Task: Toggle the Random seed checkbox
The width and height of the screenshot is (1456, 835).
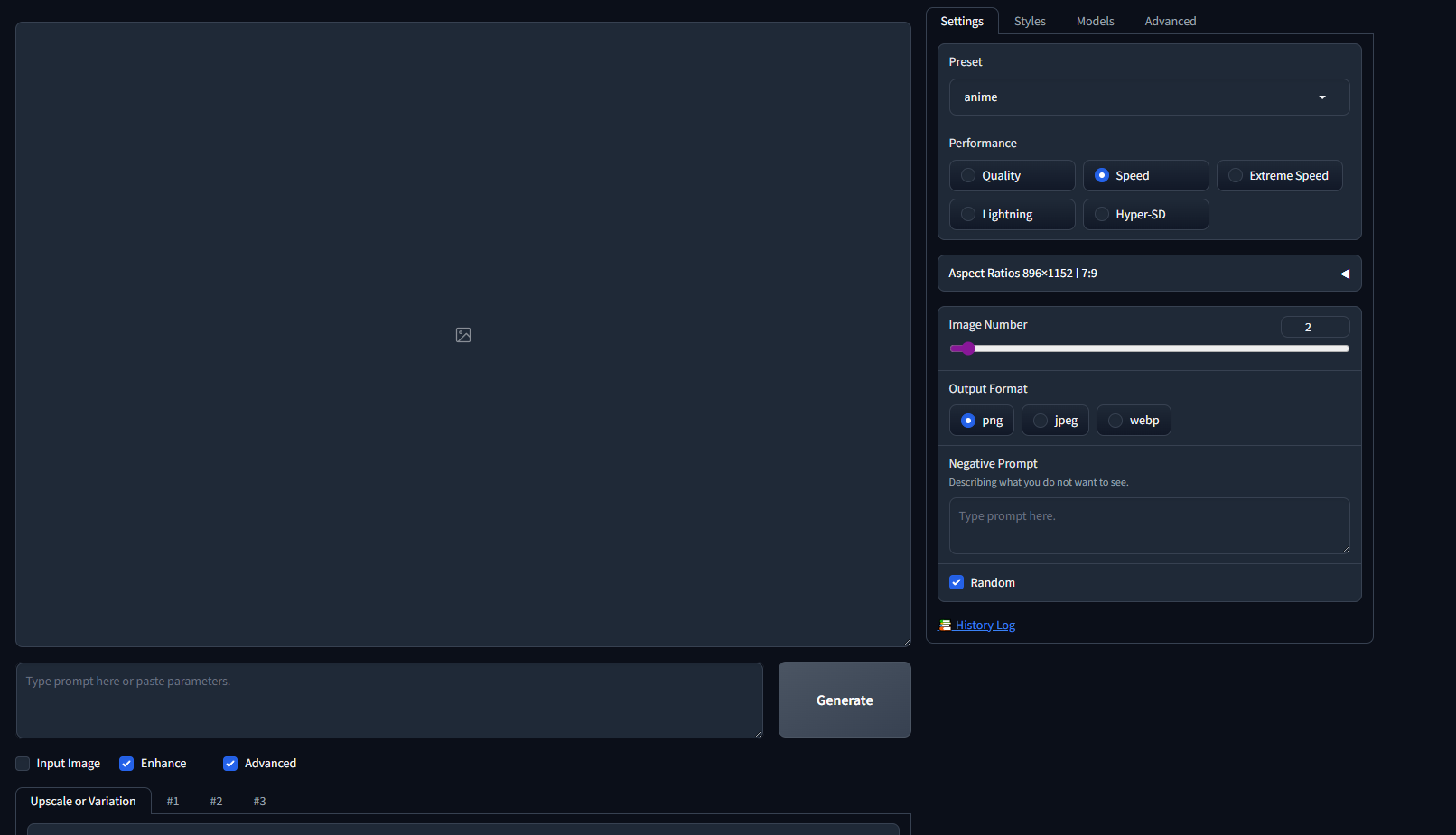Action: pyautogui.click(x=957, y=583)
